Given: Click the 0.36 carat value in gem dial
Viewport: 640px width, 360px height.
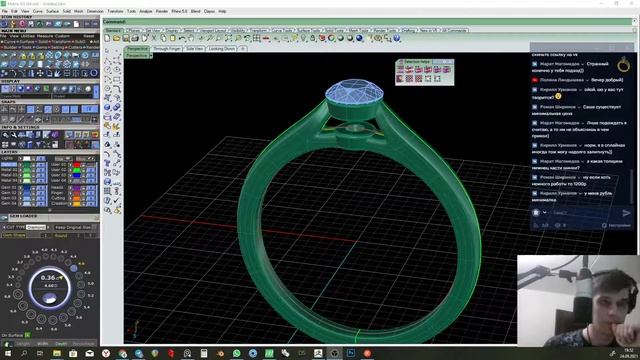Looking at the screenshot, I should click(48, 278).
